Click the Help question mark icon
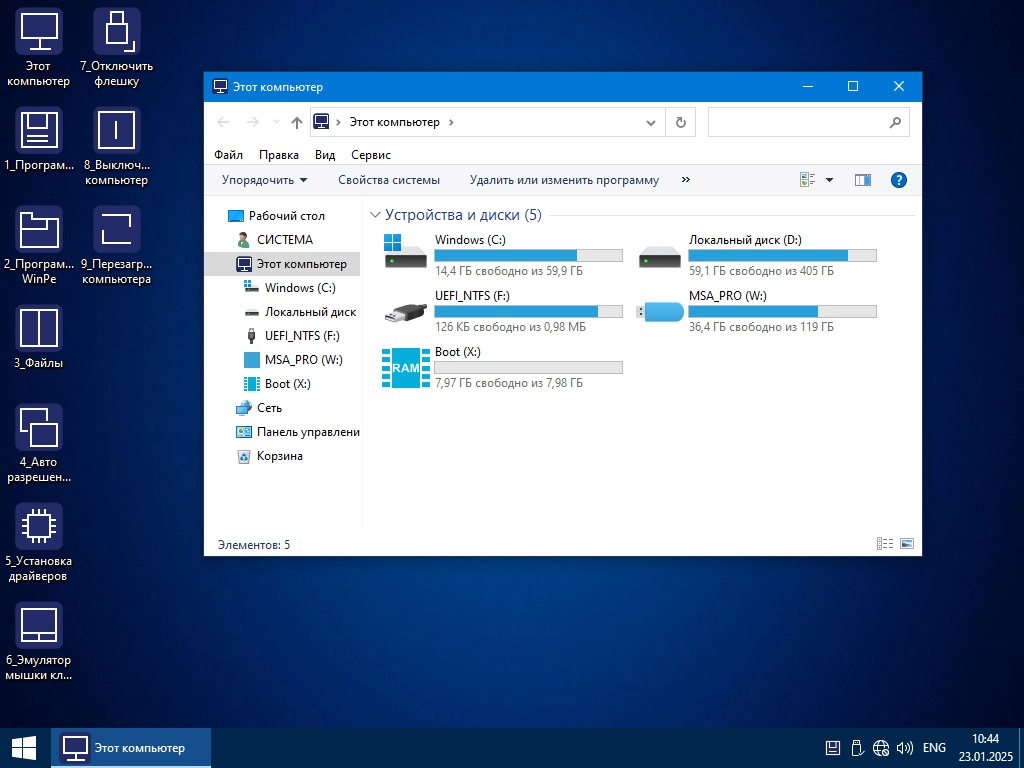 click(x=898, y=180)
